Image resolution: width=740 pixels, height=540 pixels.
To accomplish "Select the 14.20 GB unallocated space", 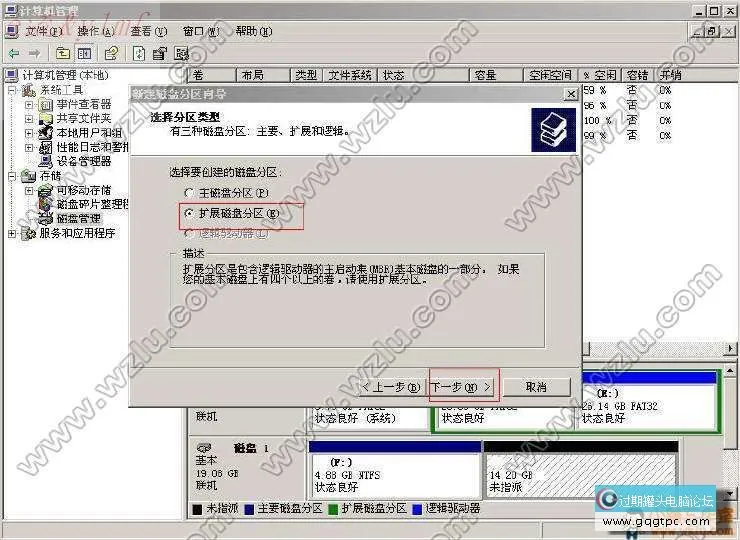I will tap(581, 470).
